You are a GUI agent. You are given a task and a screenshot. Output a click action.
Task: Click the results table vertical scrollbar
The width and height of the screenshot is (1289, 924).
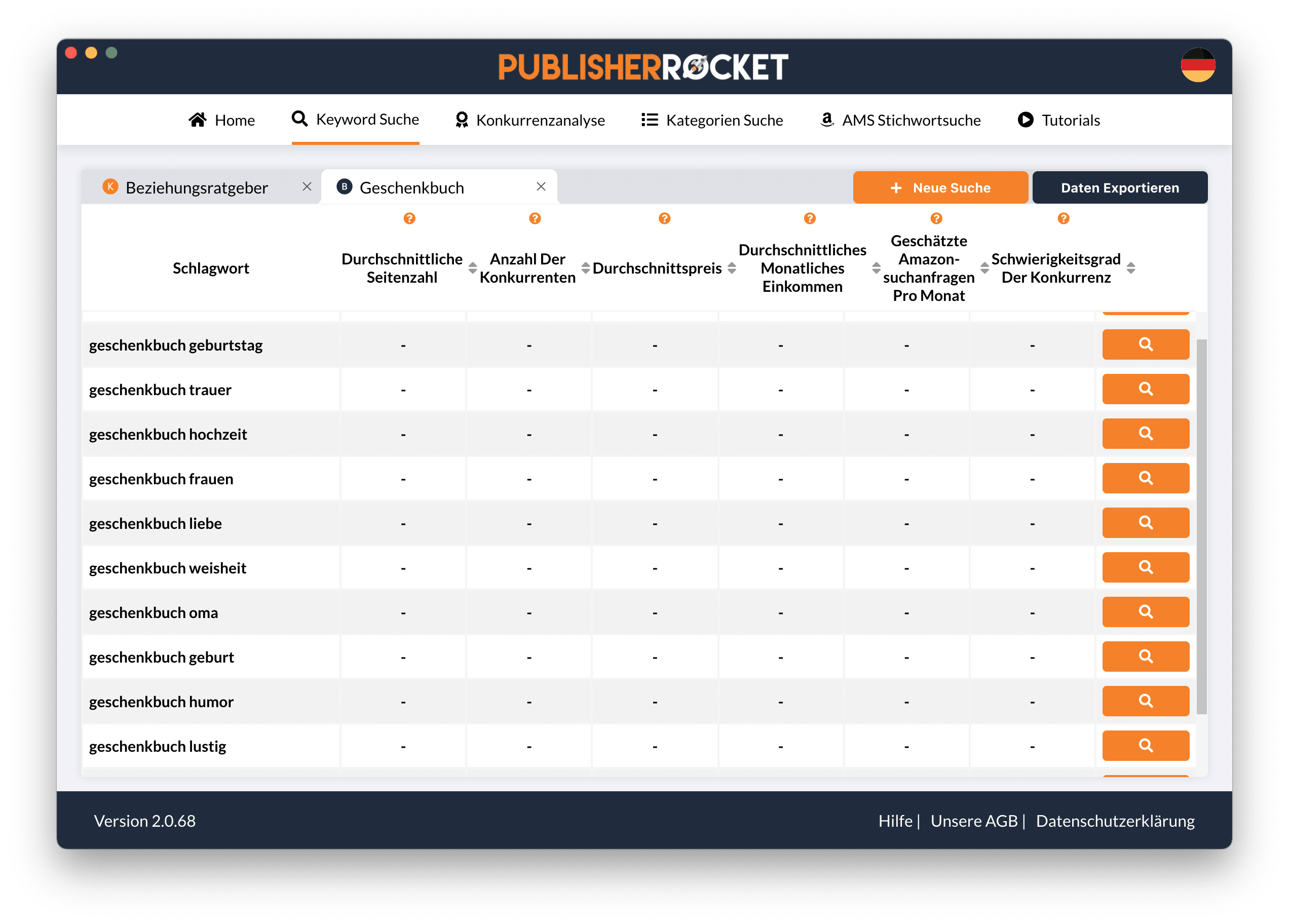(x=1201, y=526)
